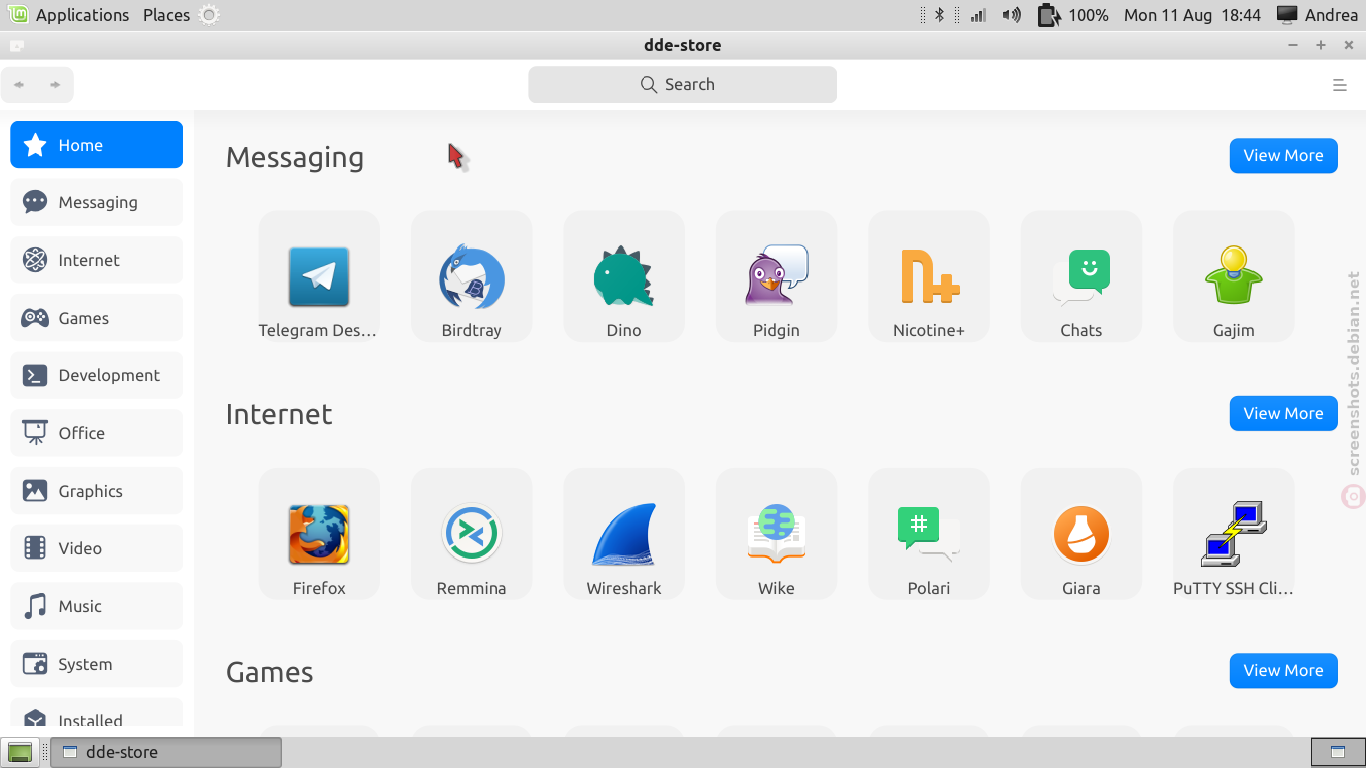This screenshot has height=768, width=1366.
Task: Open the Dino messaging app
Action: [x=624, y=276]
